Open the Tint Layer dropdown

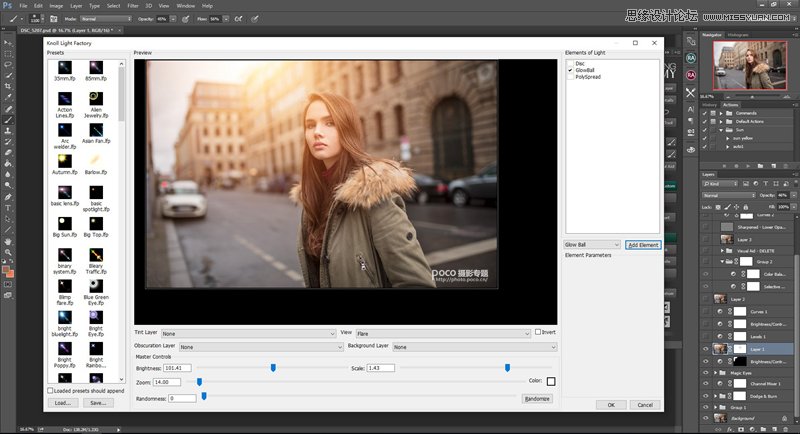click(x=248, y=333)
